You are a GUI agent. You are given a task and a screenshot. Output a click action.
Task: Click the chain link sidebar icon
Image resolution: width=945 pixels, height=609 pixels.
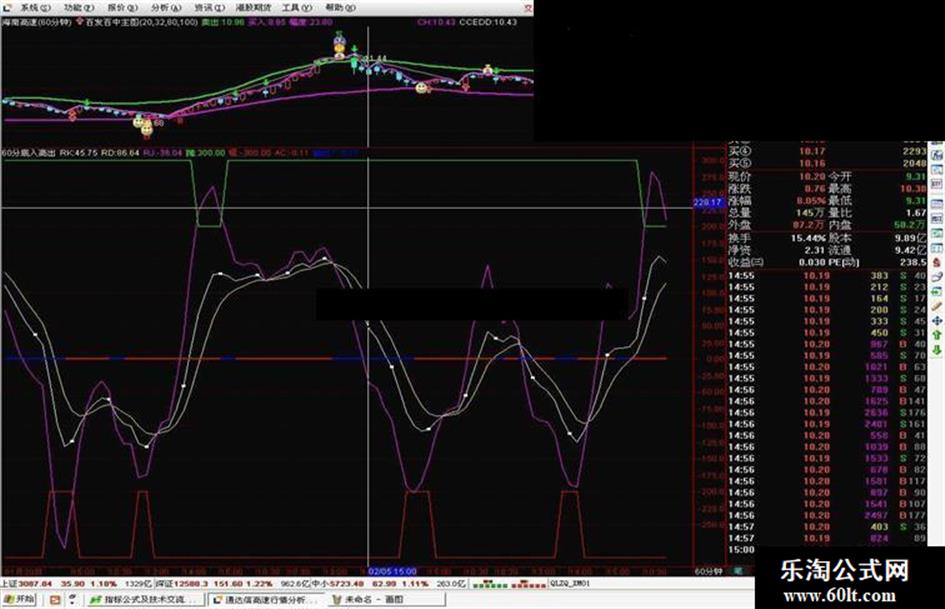point(937,277)
